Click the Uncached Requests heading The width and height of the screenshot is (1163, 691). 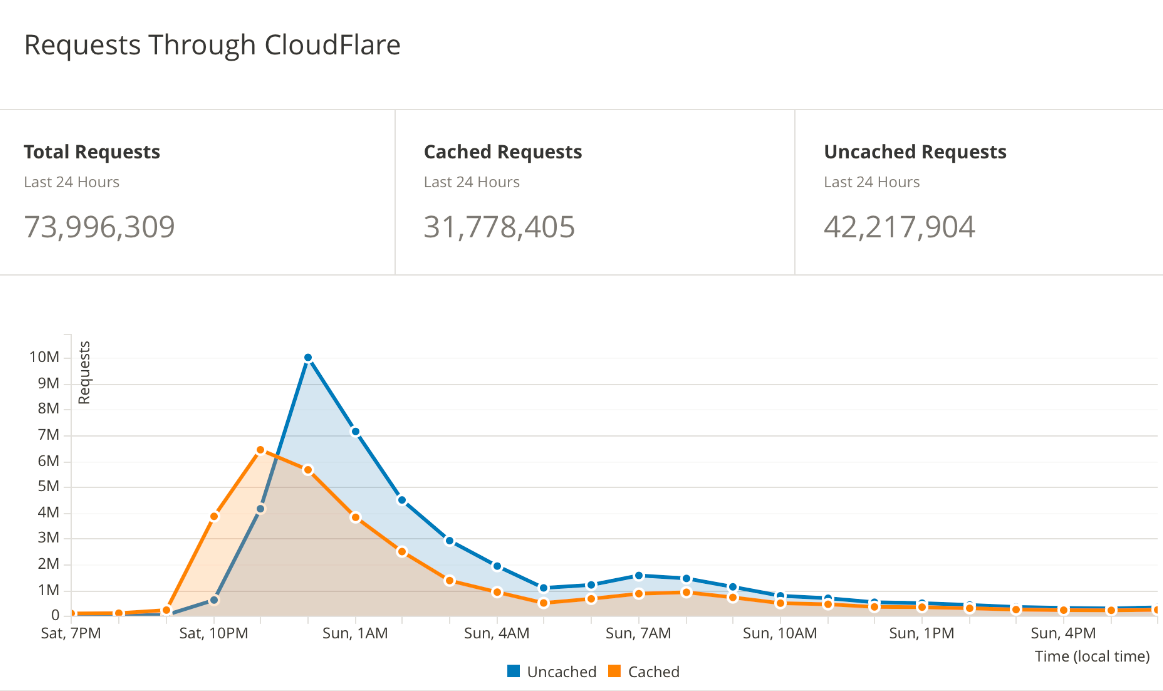[x=915, y=152]
